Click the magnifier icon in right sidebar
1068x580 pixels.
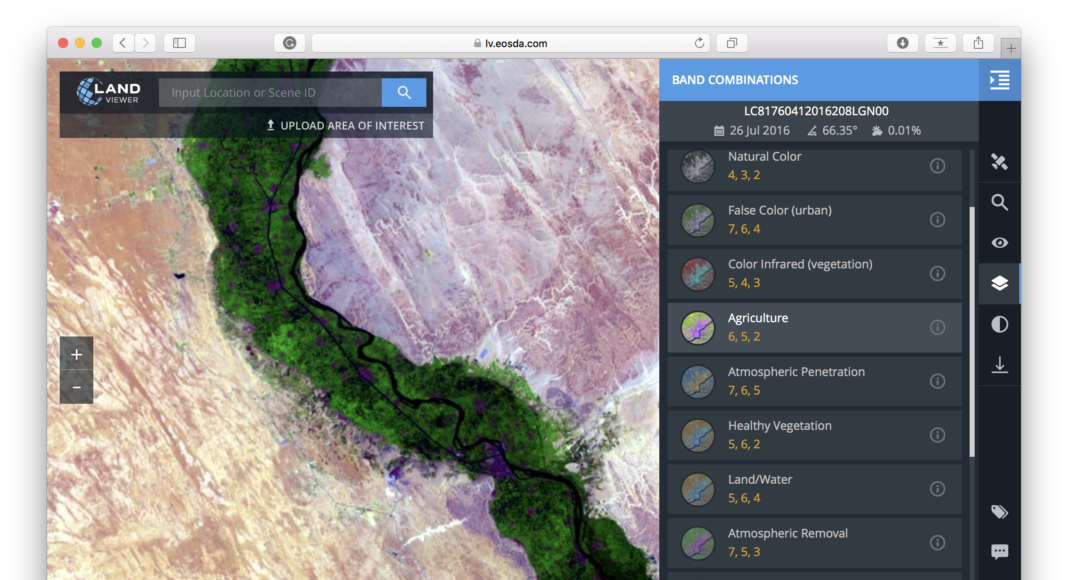tap(999, 203)
